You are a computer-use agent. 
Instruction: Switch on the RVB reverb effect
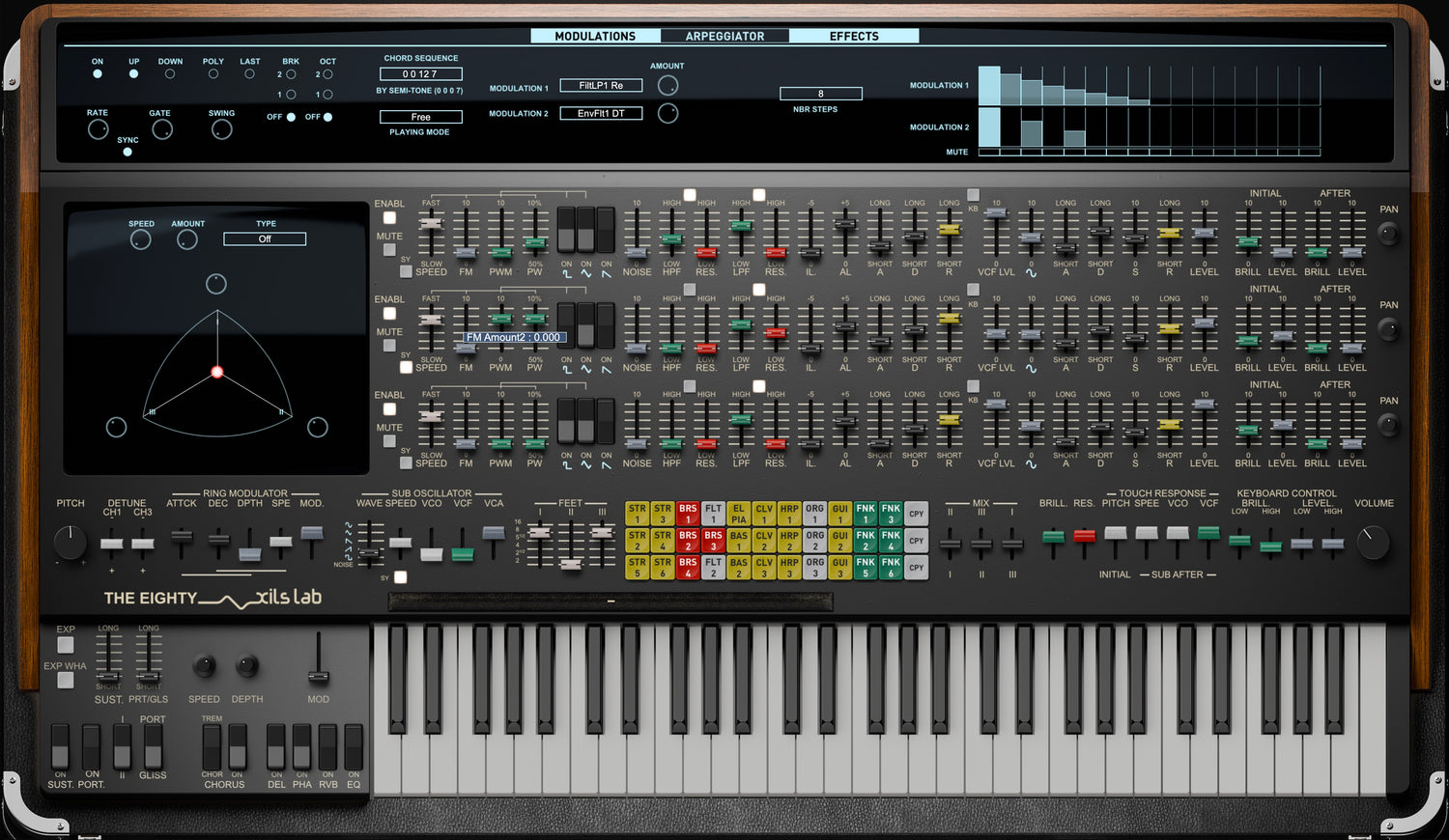click(x=327, y=747)
